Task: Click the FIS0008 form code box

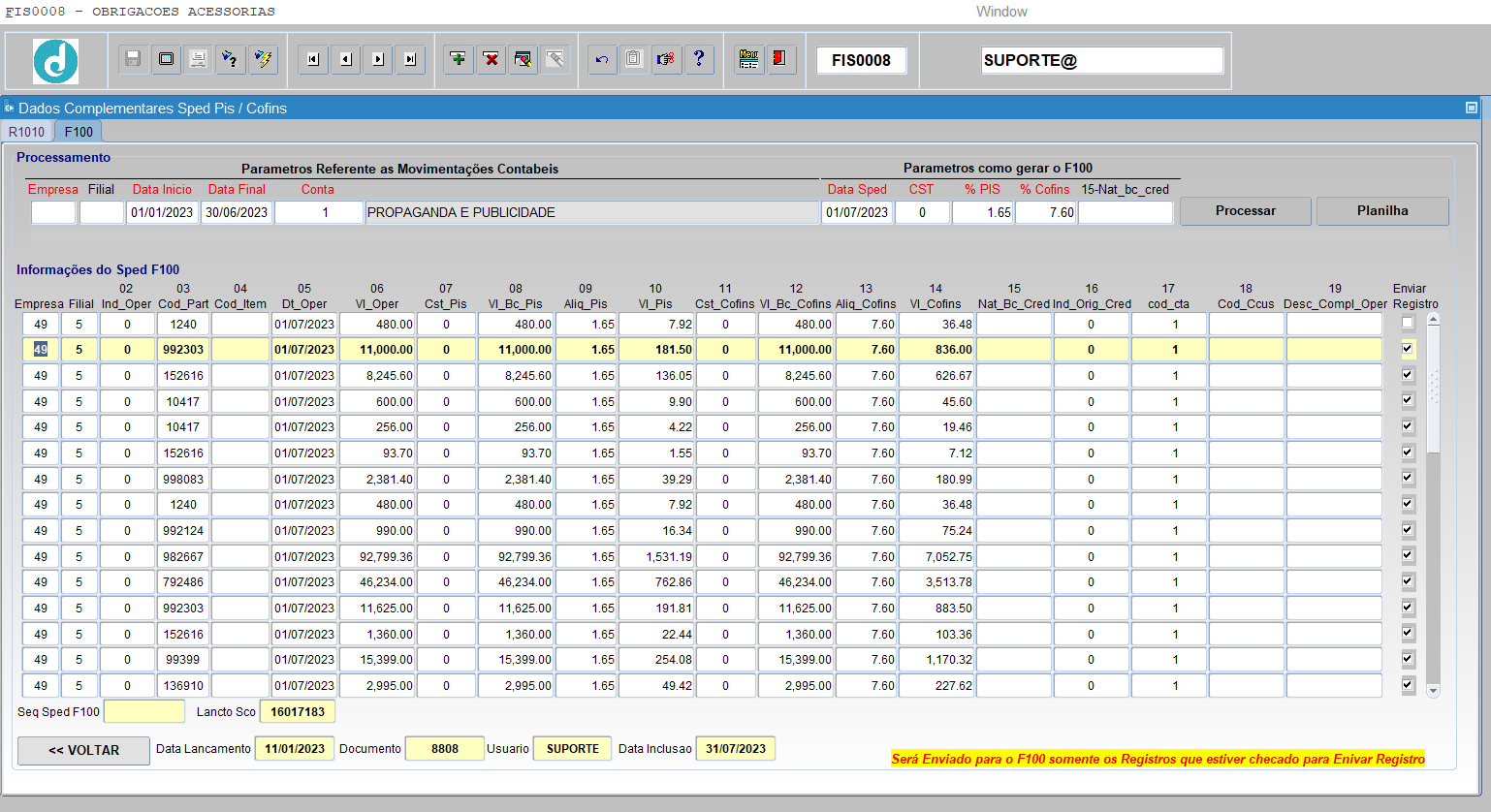Action: click(x=861, y=60)
